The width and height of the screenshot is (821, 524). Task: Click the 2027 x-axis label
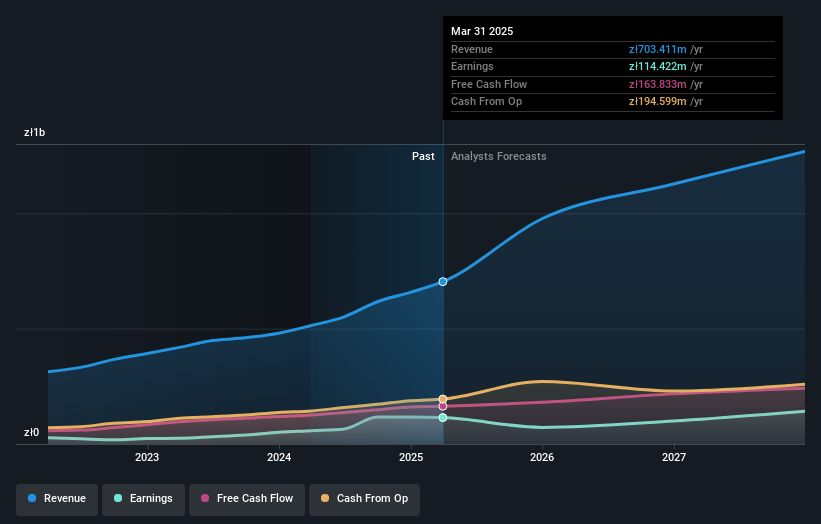click(x=674, y=457)
